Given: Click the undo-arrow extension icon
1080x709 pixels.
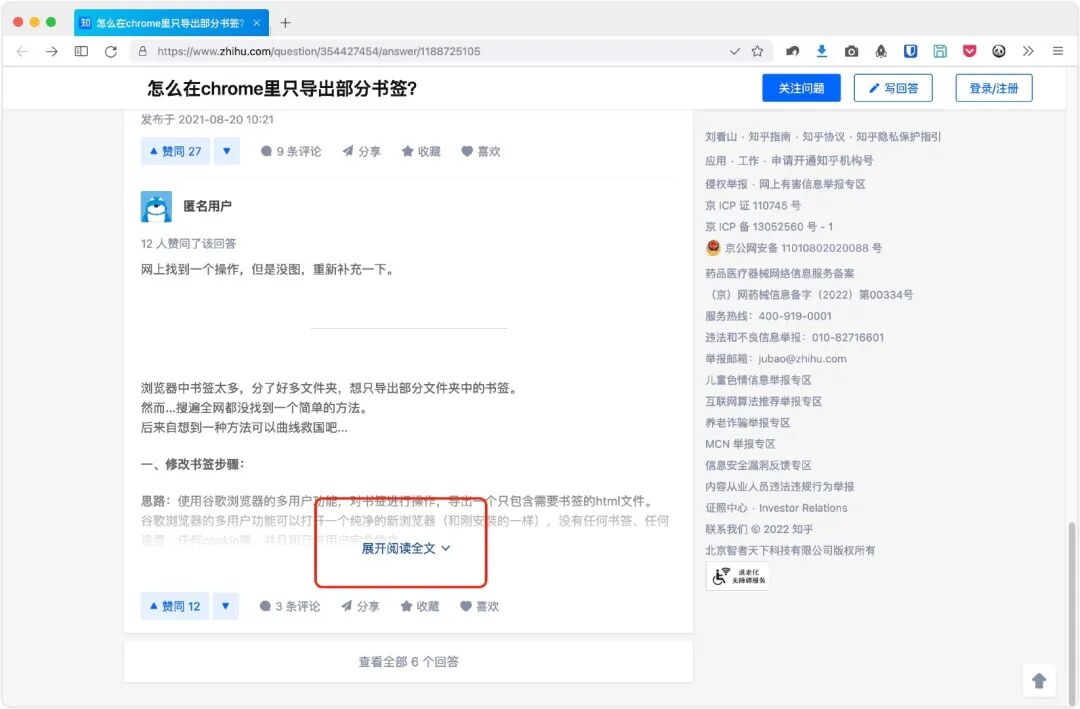Looking at the screenshot, I should pyautogui.click(x=793, y=51).
